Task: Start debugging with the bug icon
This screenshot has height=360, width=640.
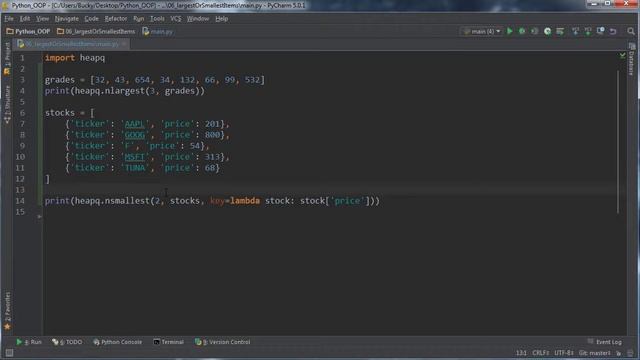Action: [522, 31]
